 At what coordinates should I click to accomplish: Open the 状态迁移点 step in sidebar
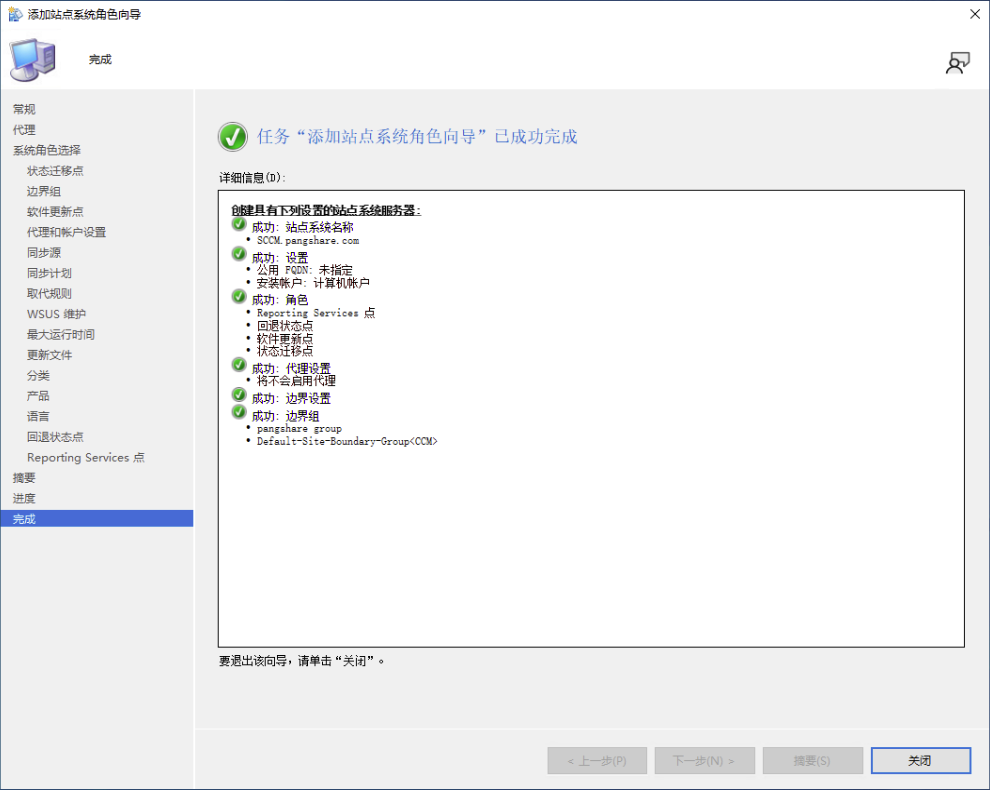tap(55, 171)
